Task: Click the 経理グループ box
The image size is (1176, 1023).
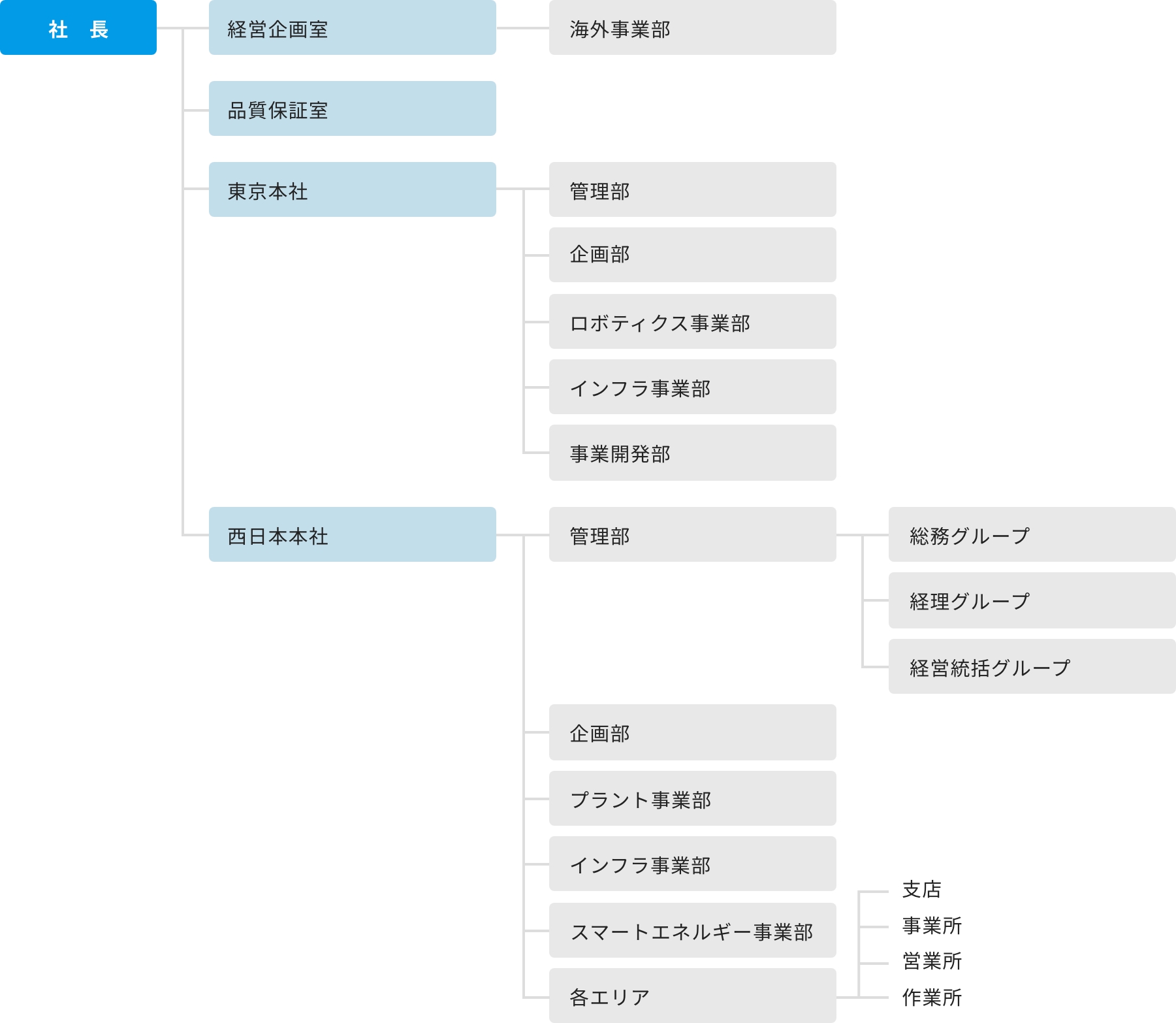Action: [x=1032, y=601]
